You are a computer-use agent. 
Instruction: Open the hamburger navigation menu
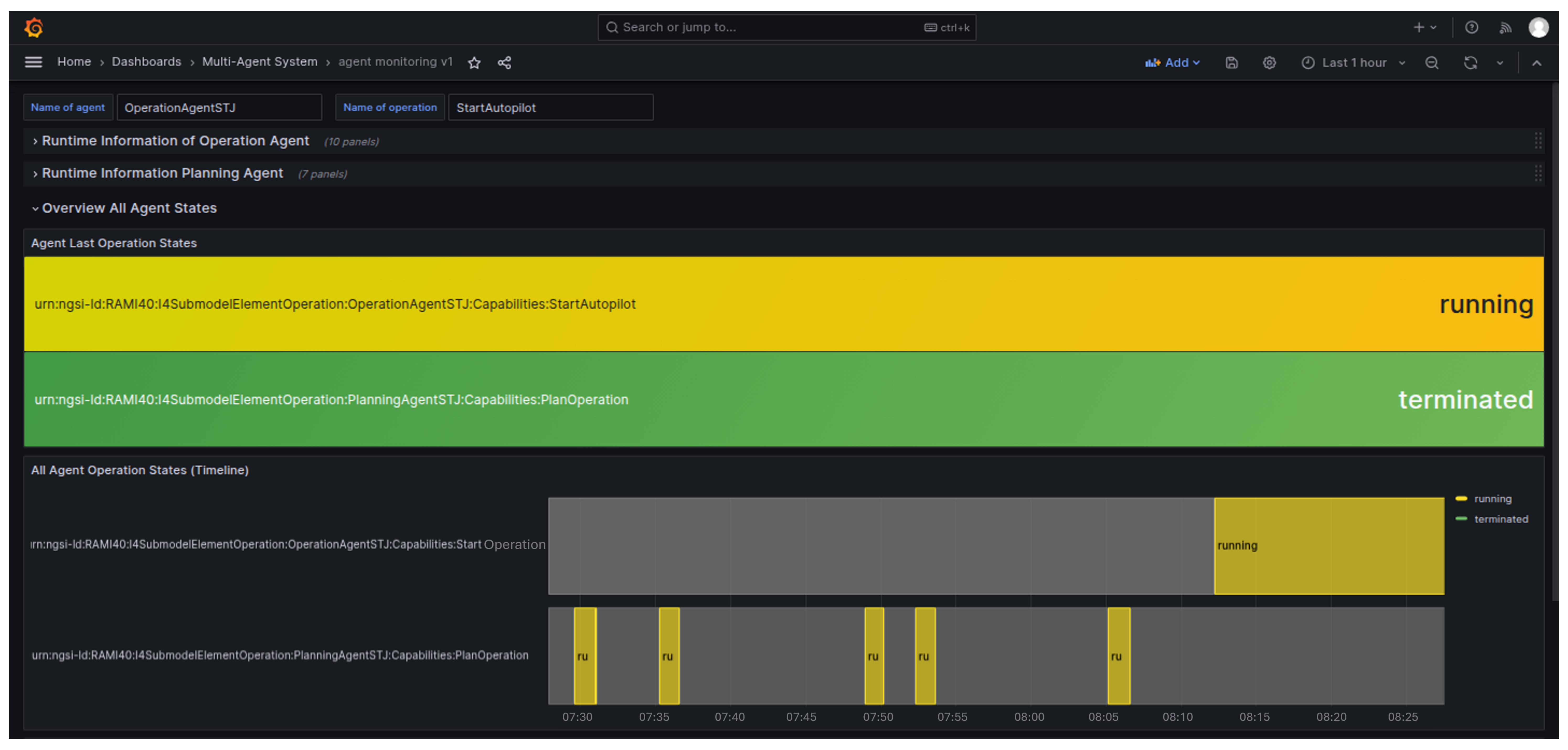pyautogui.click(x=34, y=62)
